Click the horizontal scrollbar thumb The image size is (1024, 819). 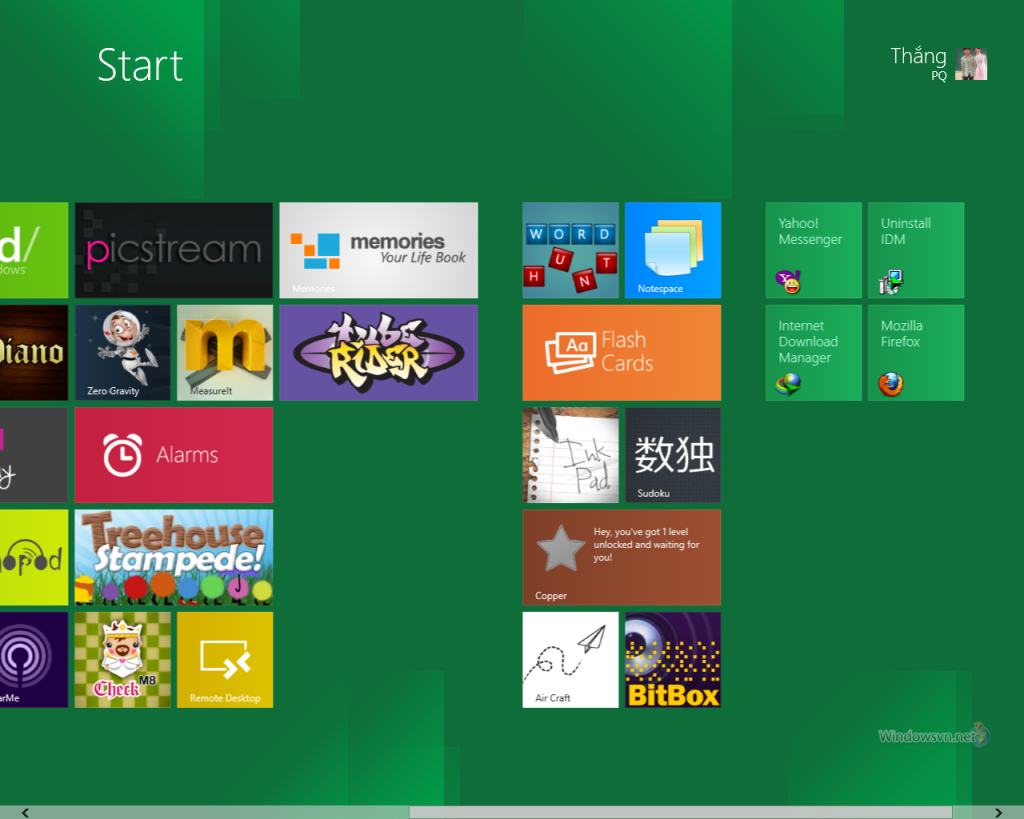(x=680, y=812)
